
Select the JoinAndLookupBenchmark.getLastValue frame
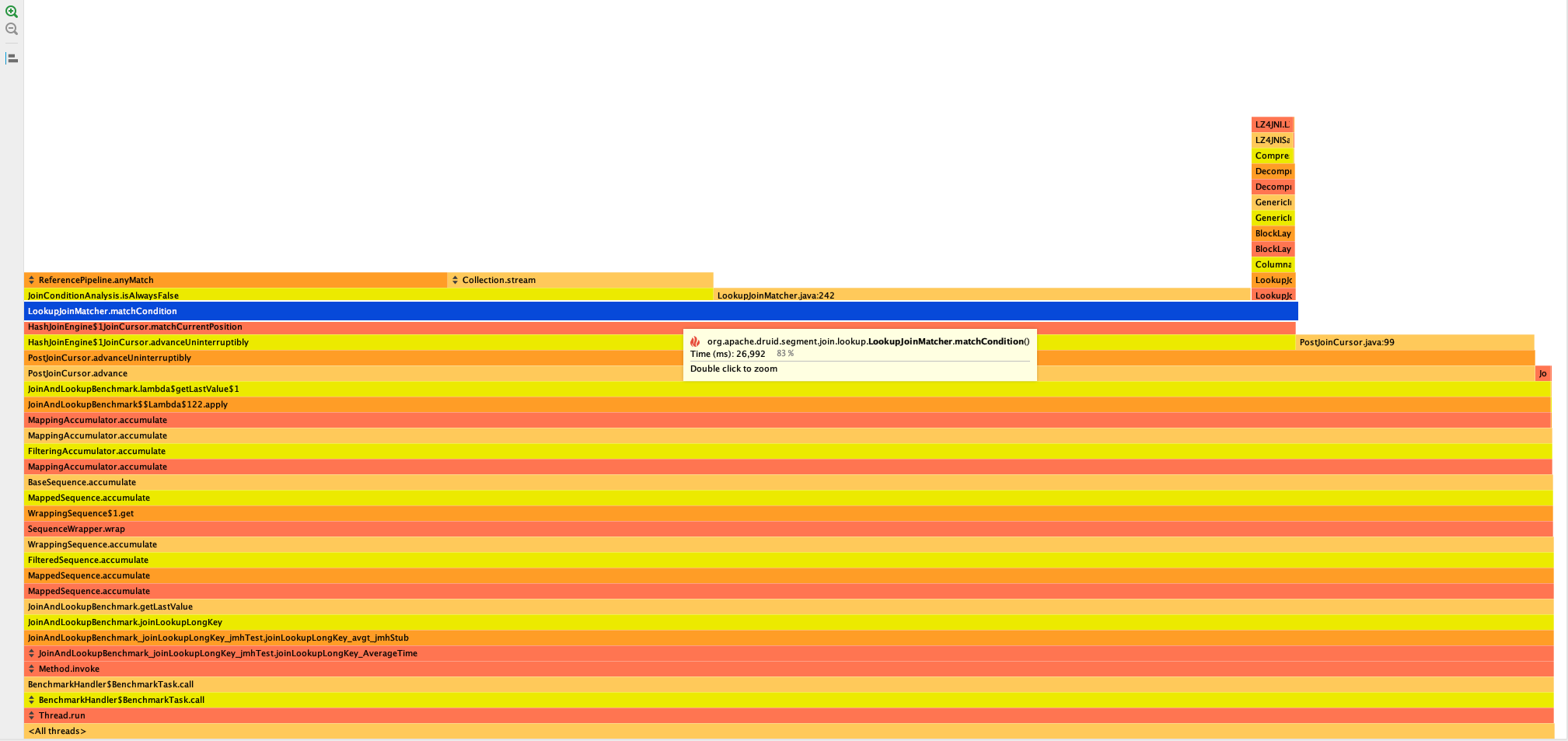[x=789, y=606]
